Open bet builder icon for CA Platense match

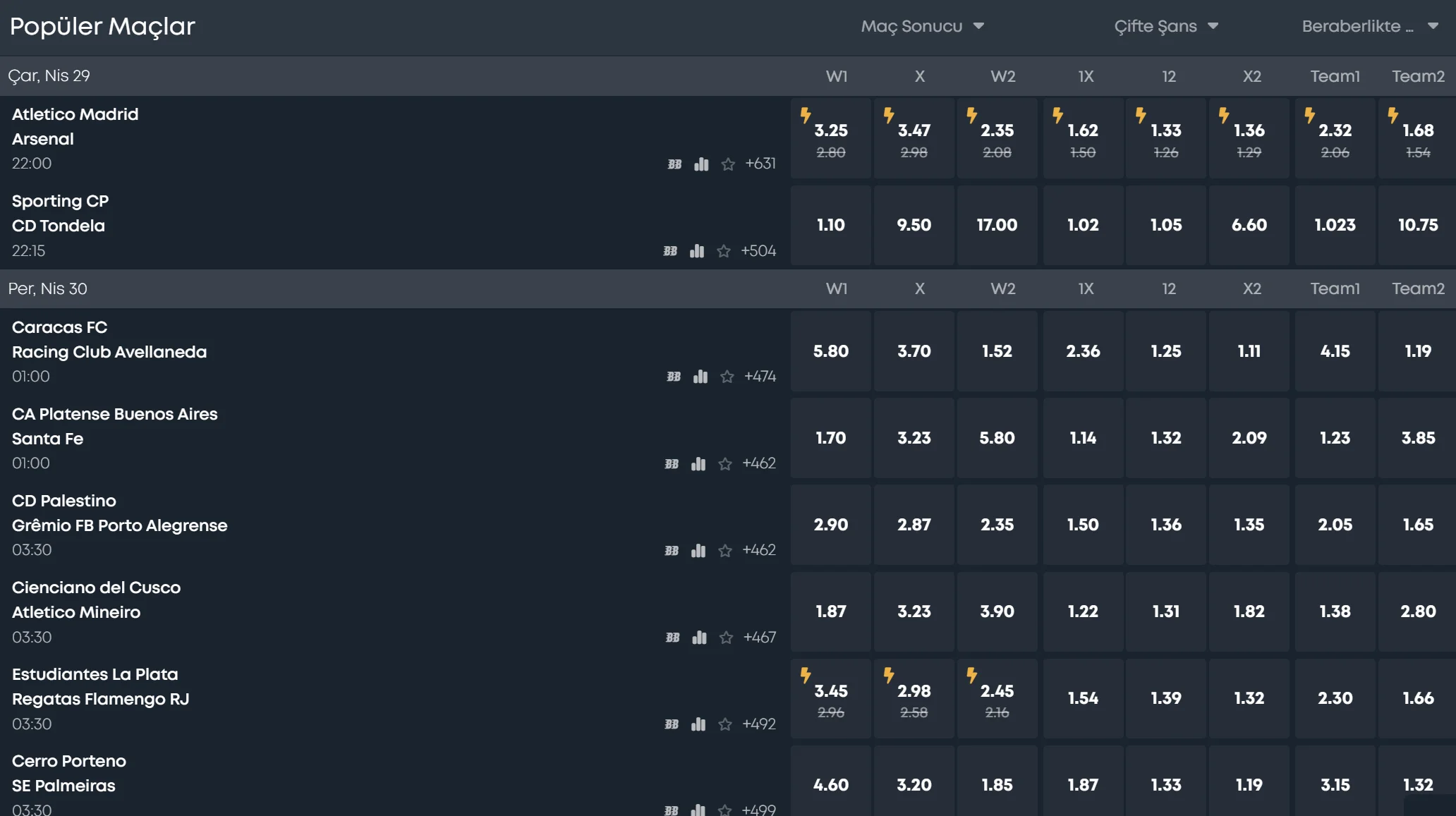(x=672, y=464)
